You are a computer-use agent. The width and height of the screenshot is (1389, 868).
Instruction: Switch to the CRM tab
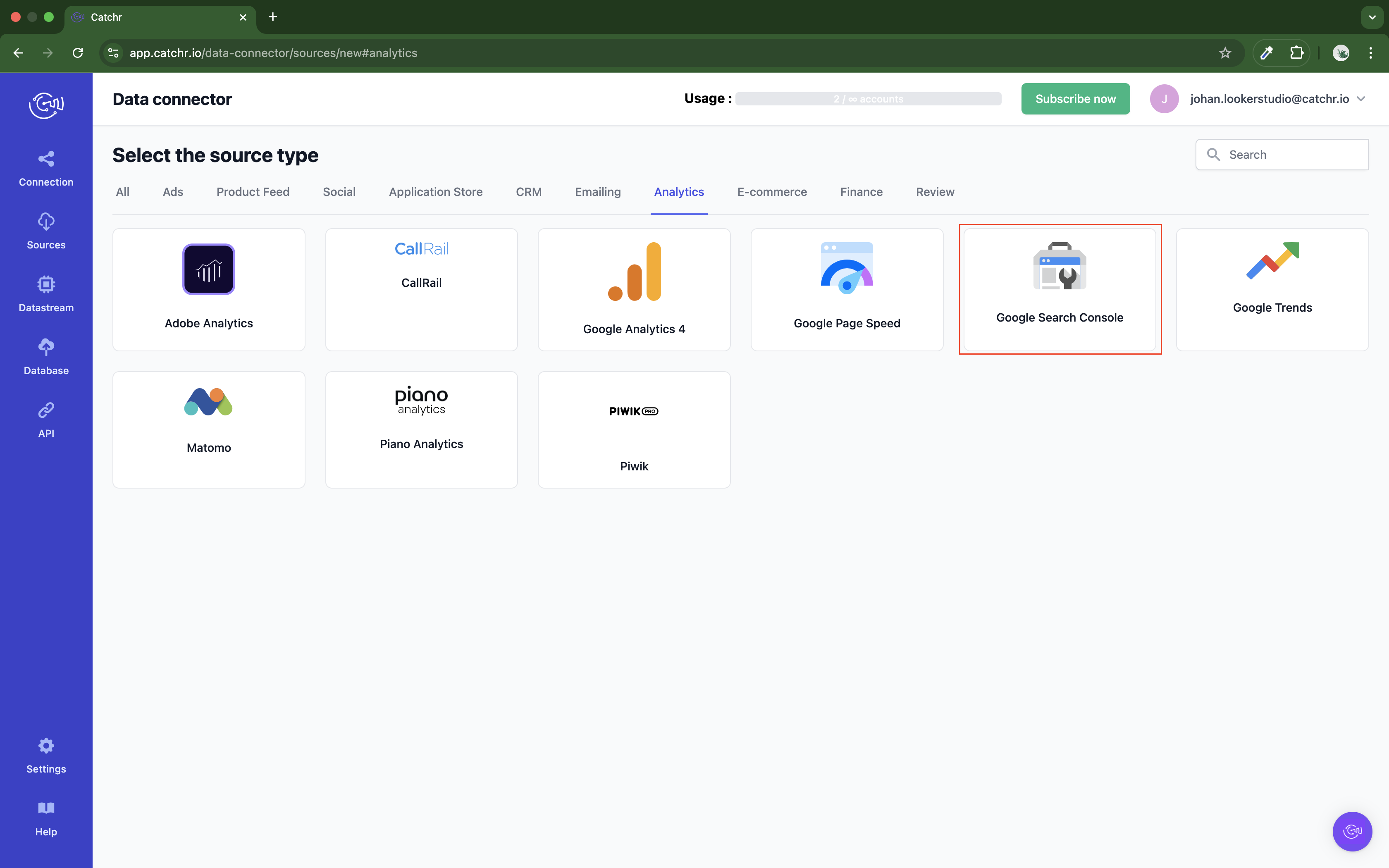tap(529, 192)
